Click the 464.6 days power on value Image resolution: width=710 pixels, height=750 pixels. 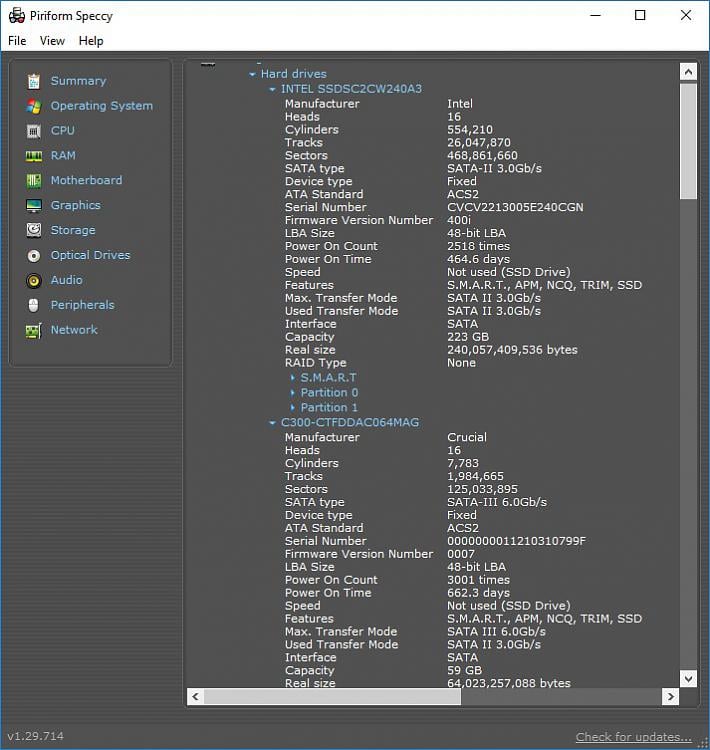pyautogui.click(x=478, y=259)
